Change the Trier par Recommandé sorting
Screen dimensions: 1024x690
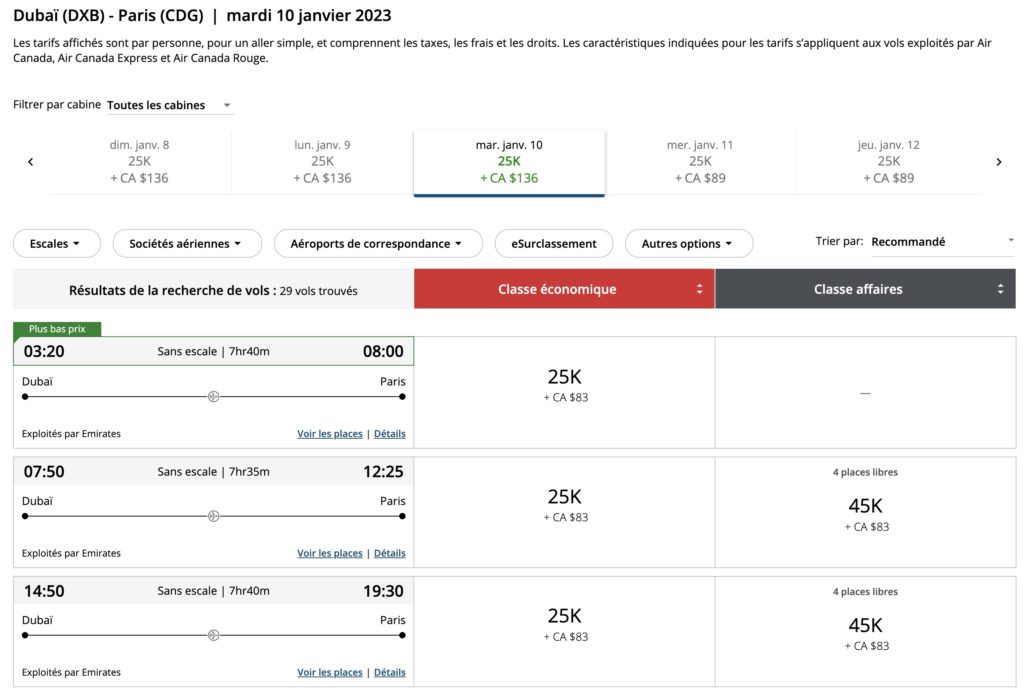click(940, 242)
